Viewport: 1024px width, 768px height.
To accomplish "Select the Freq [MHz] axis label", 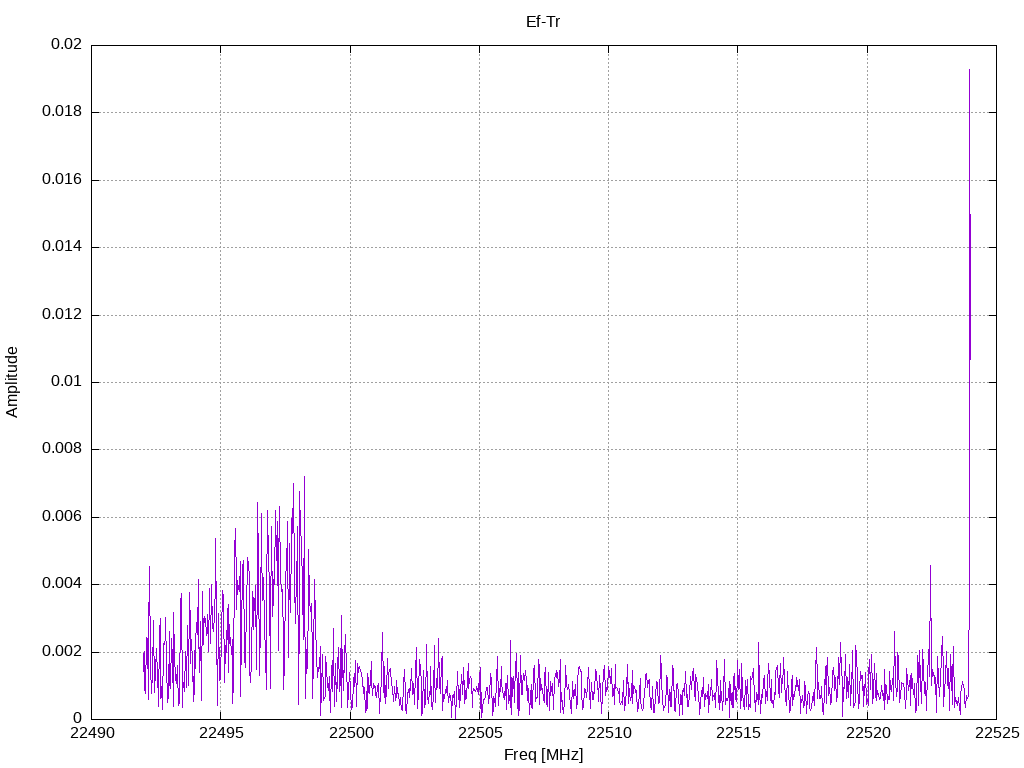I will pyautogui.click(x=543, y=755).
